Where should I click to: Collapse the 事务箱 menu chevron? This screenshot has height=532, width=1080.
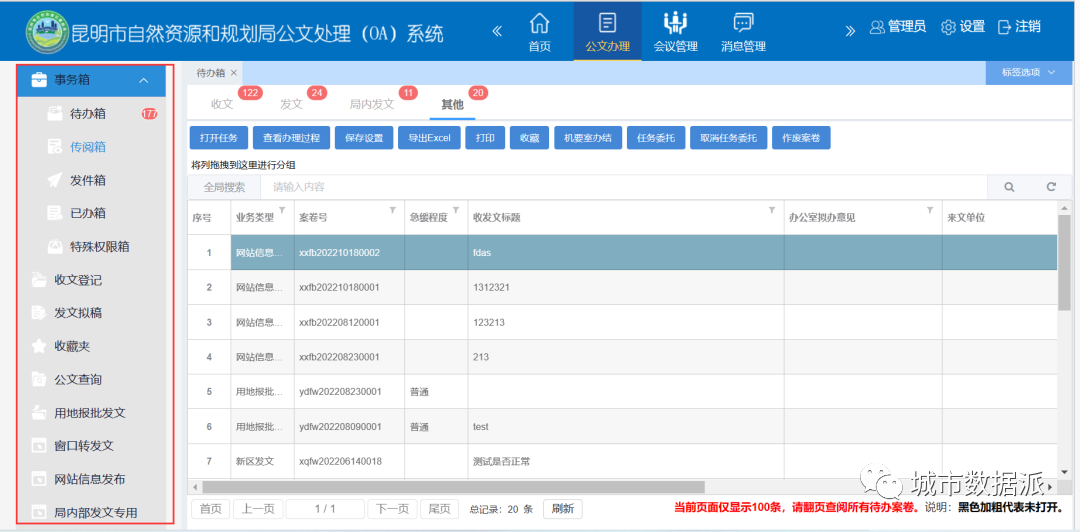coord(143,81)
